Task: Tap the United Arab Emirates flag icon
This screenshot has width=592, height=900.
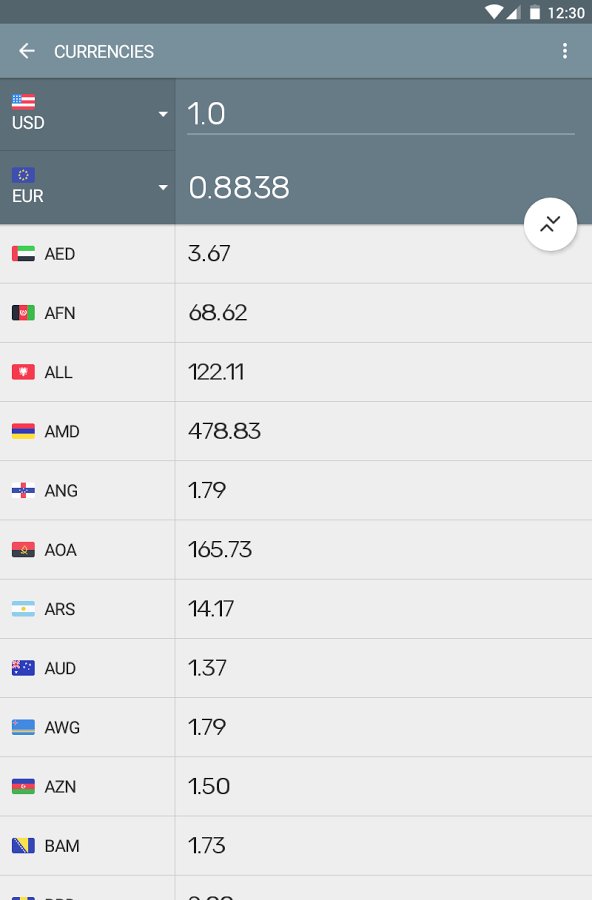Action: (24, 254)
